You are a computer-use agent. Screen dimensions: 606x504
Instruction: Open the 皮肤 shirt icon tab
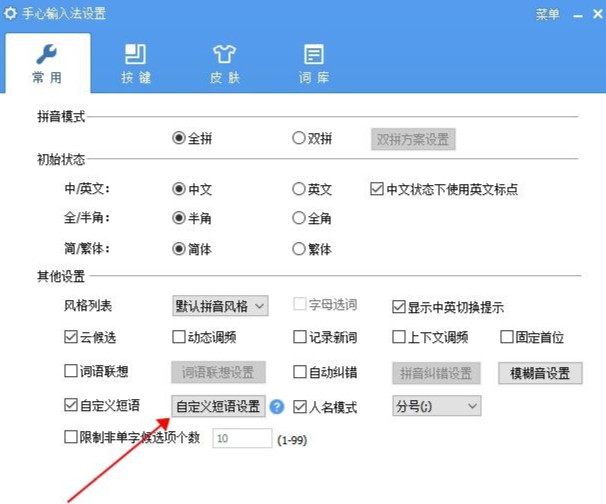224,62
